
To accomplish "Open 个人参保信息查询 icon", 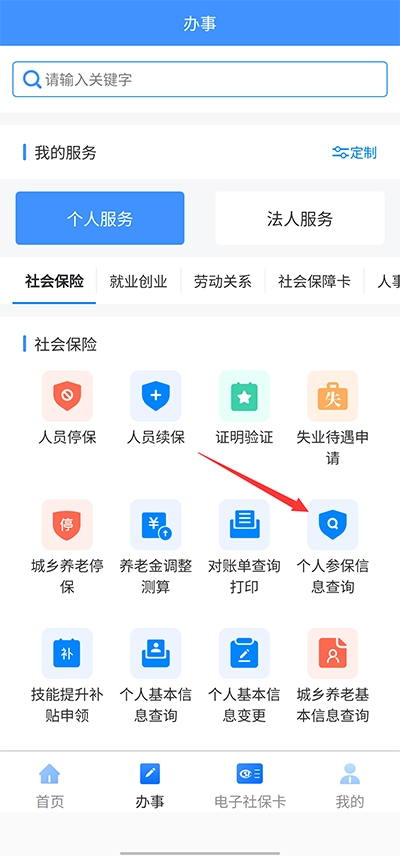I will (332, 524).
